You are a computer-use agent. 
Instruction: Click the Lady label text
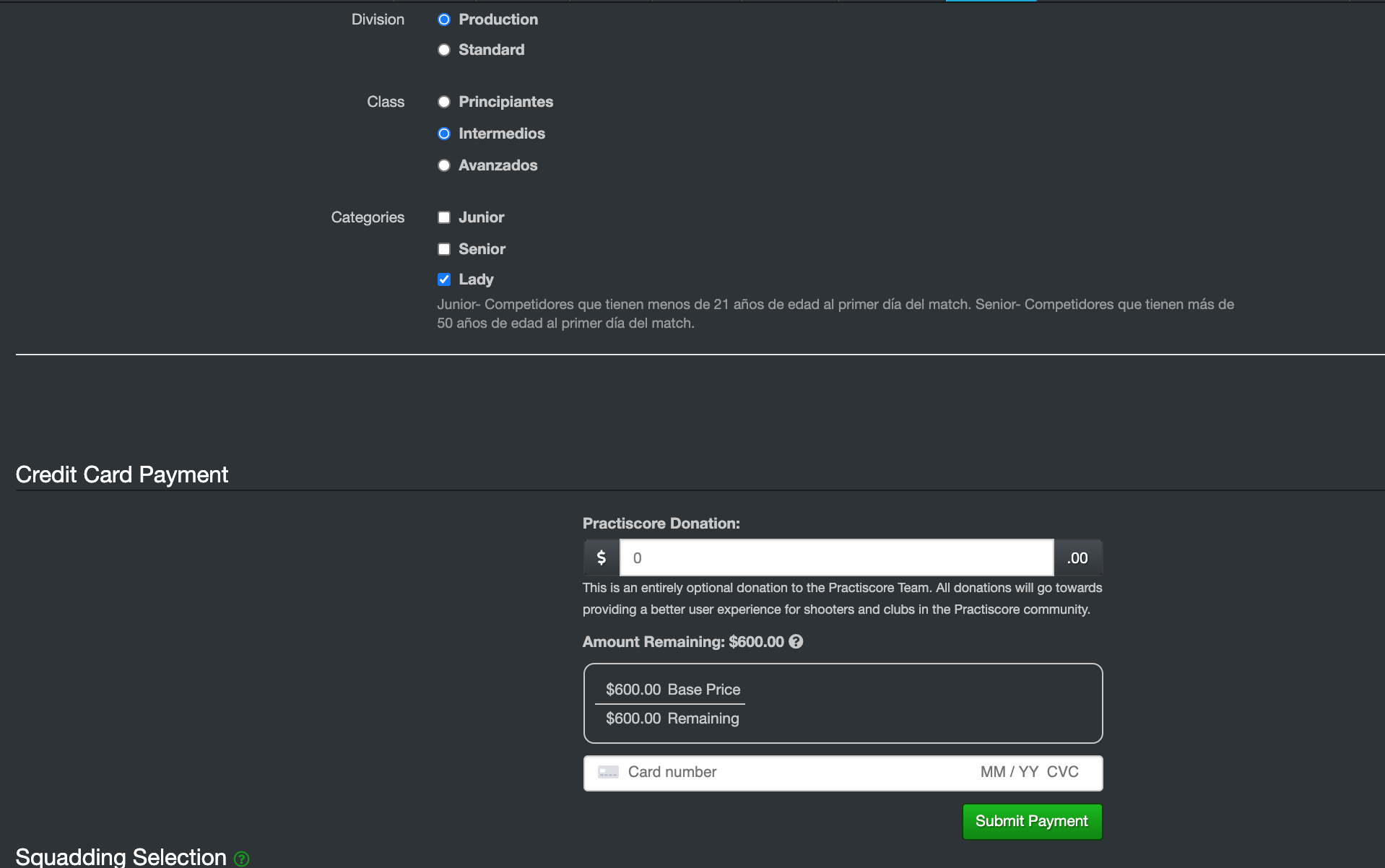tap(476, 279)
